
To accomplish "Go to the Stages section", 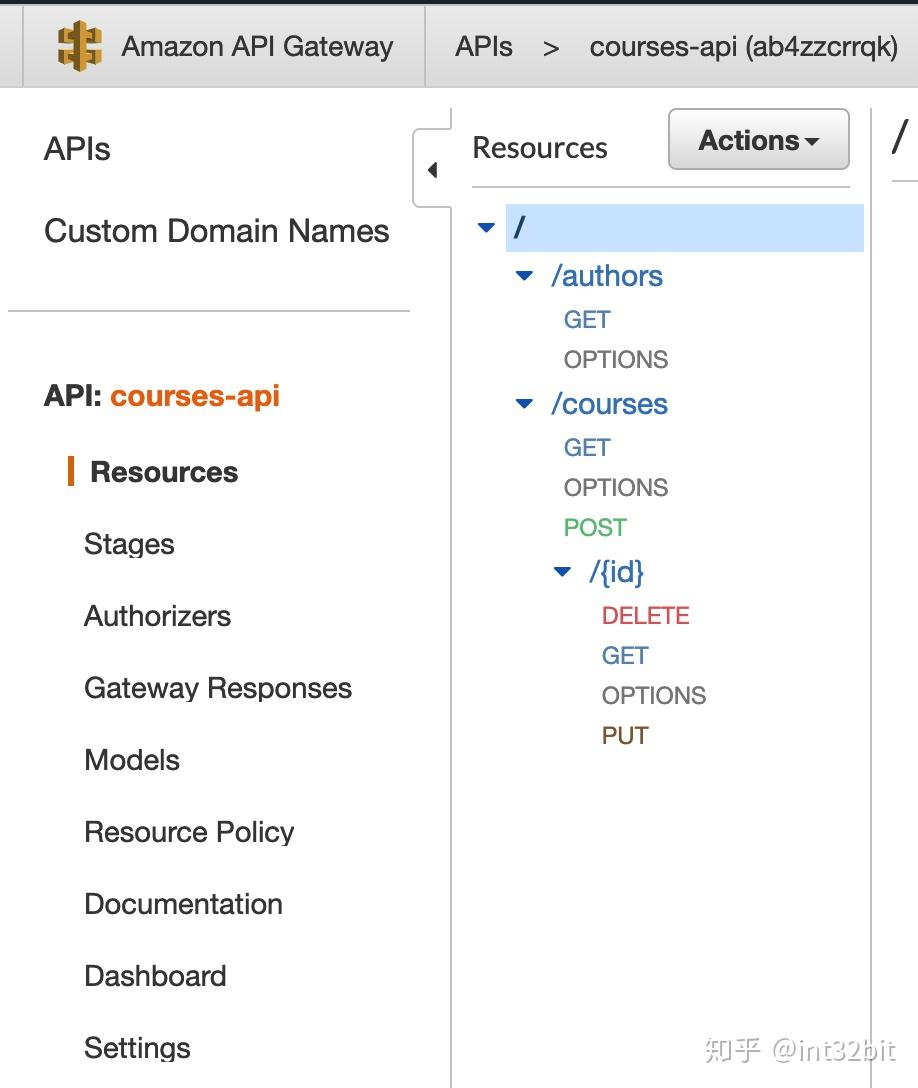I will pyautogui.click(x=129, y=544).
